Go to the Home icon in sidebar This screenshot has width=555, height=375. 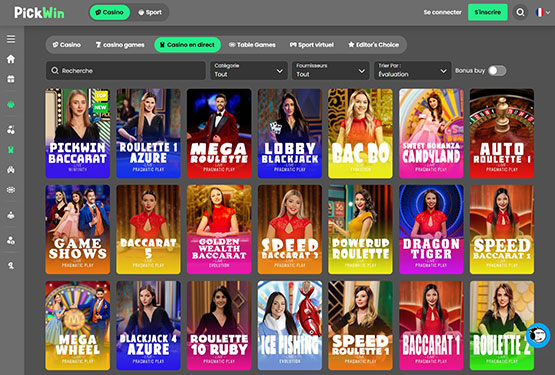point(11,59)
